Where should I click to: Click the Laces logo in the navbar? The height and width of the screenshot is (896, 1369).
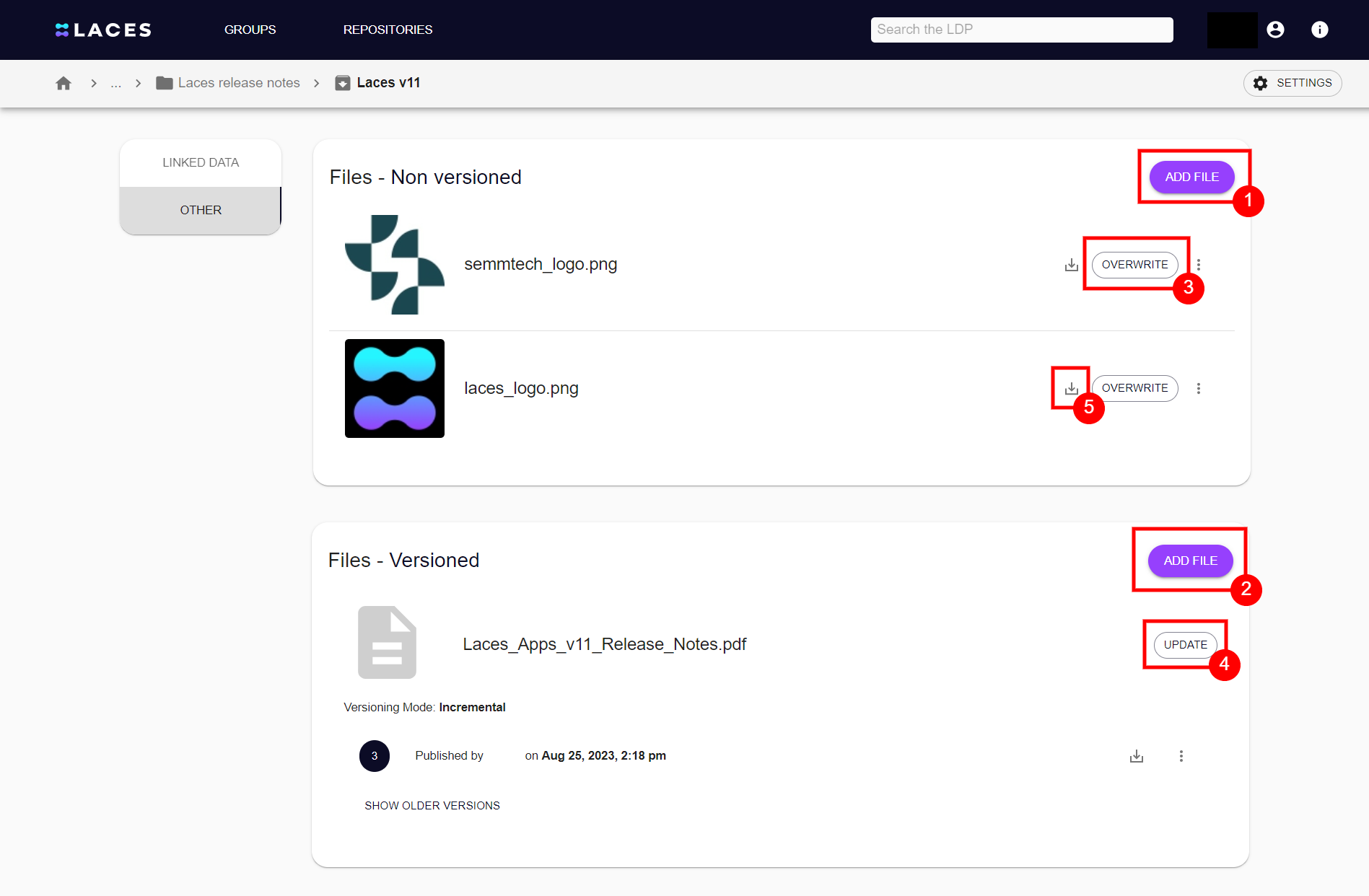tap(102, 30)
